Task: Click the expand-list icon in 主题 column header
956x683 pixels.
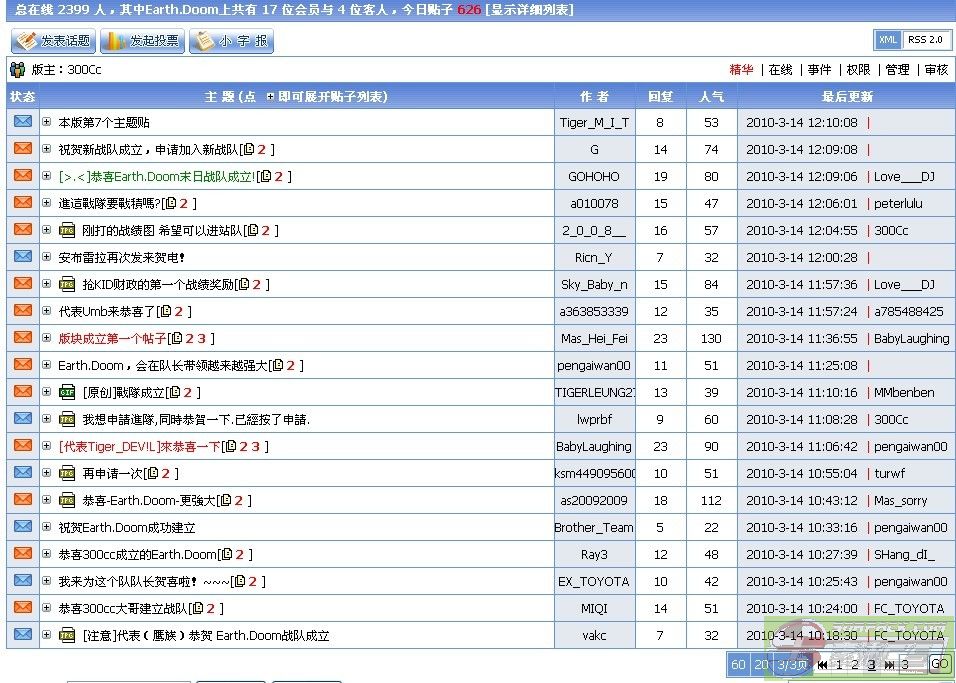Action: click(x=270, y=97)
